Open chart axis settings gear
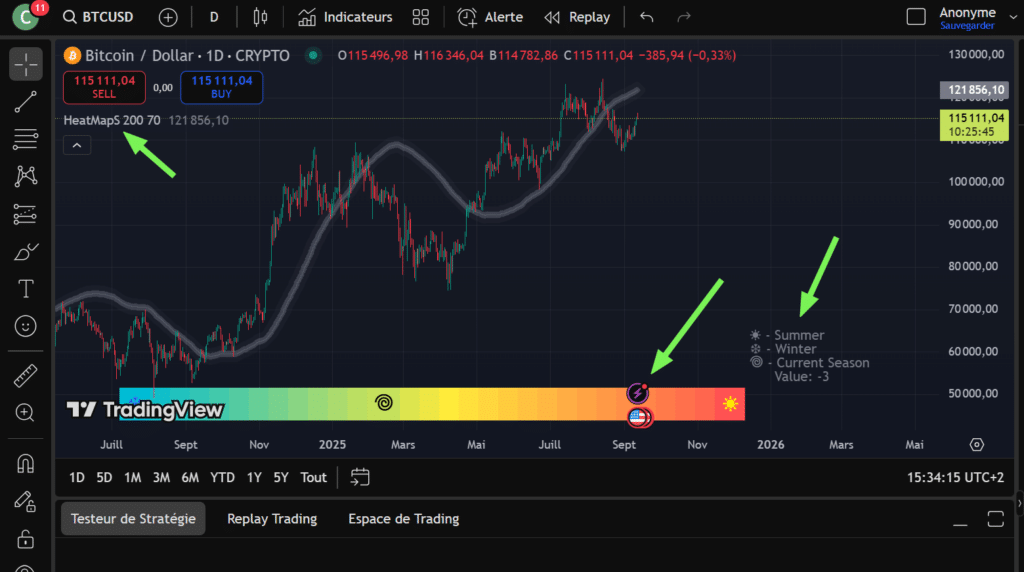Image resolution: width=1024 pixels, height=572 pixels. click(x=977, y=445)
